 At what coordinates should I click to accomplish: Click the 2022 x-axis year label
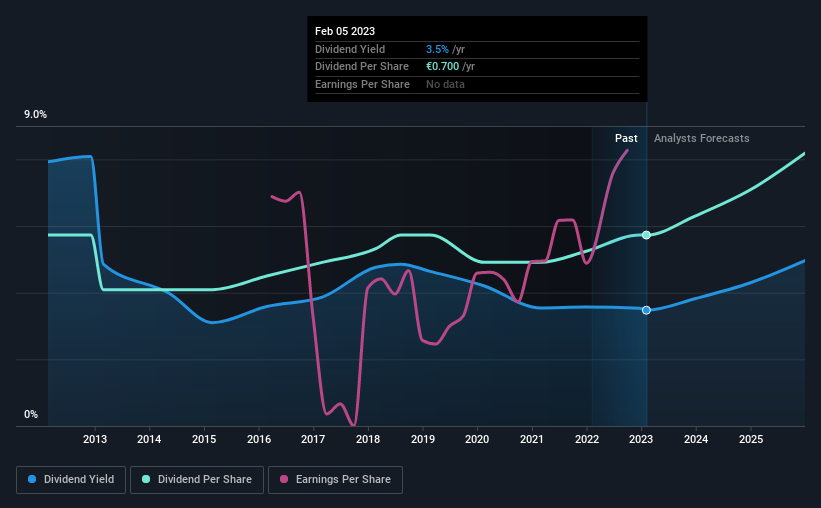[x=586, y=439]
